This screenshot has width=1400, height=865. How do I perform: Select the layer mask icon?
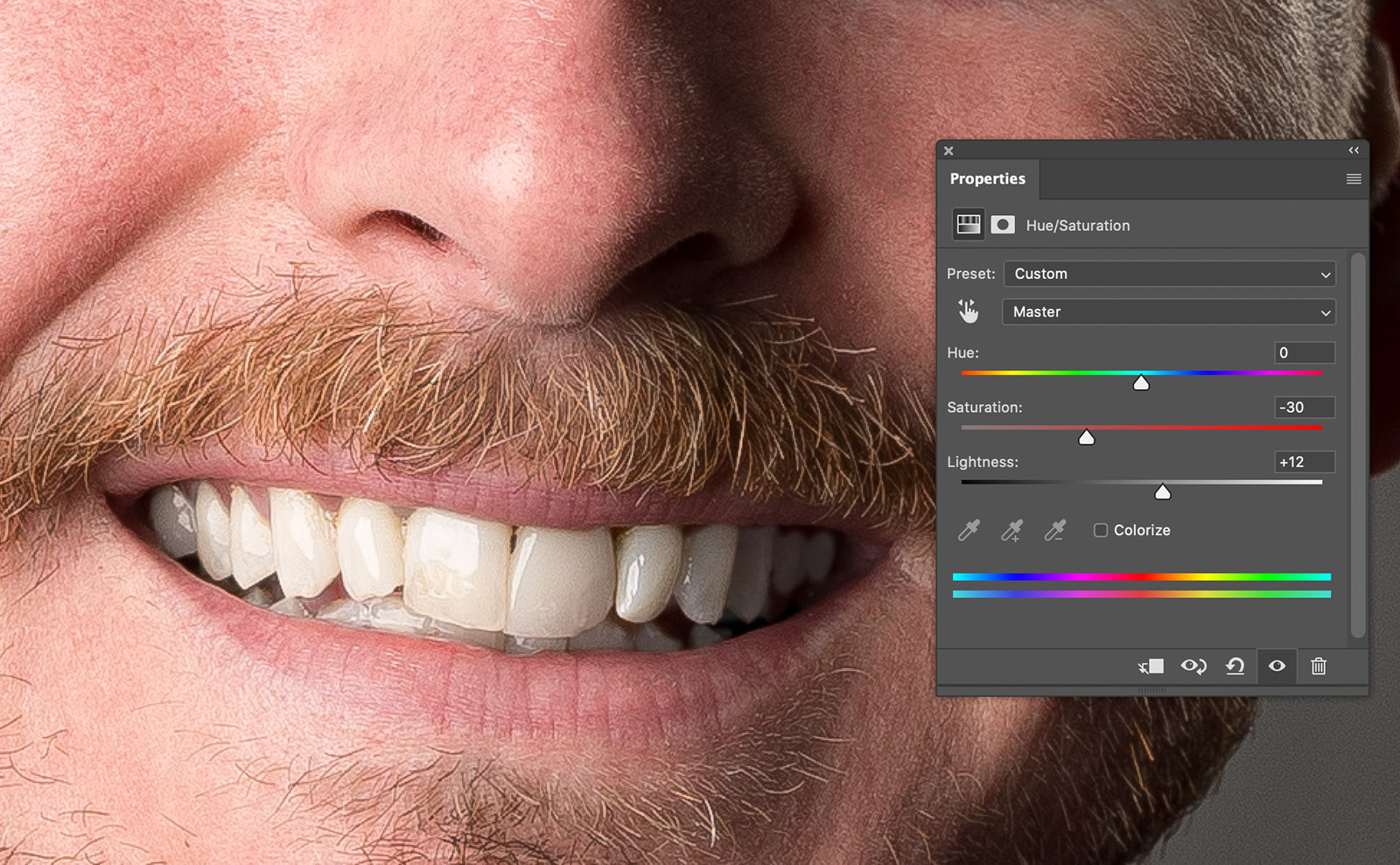[x=1003, y=225]
